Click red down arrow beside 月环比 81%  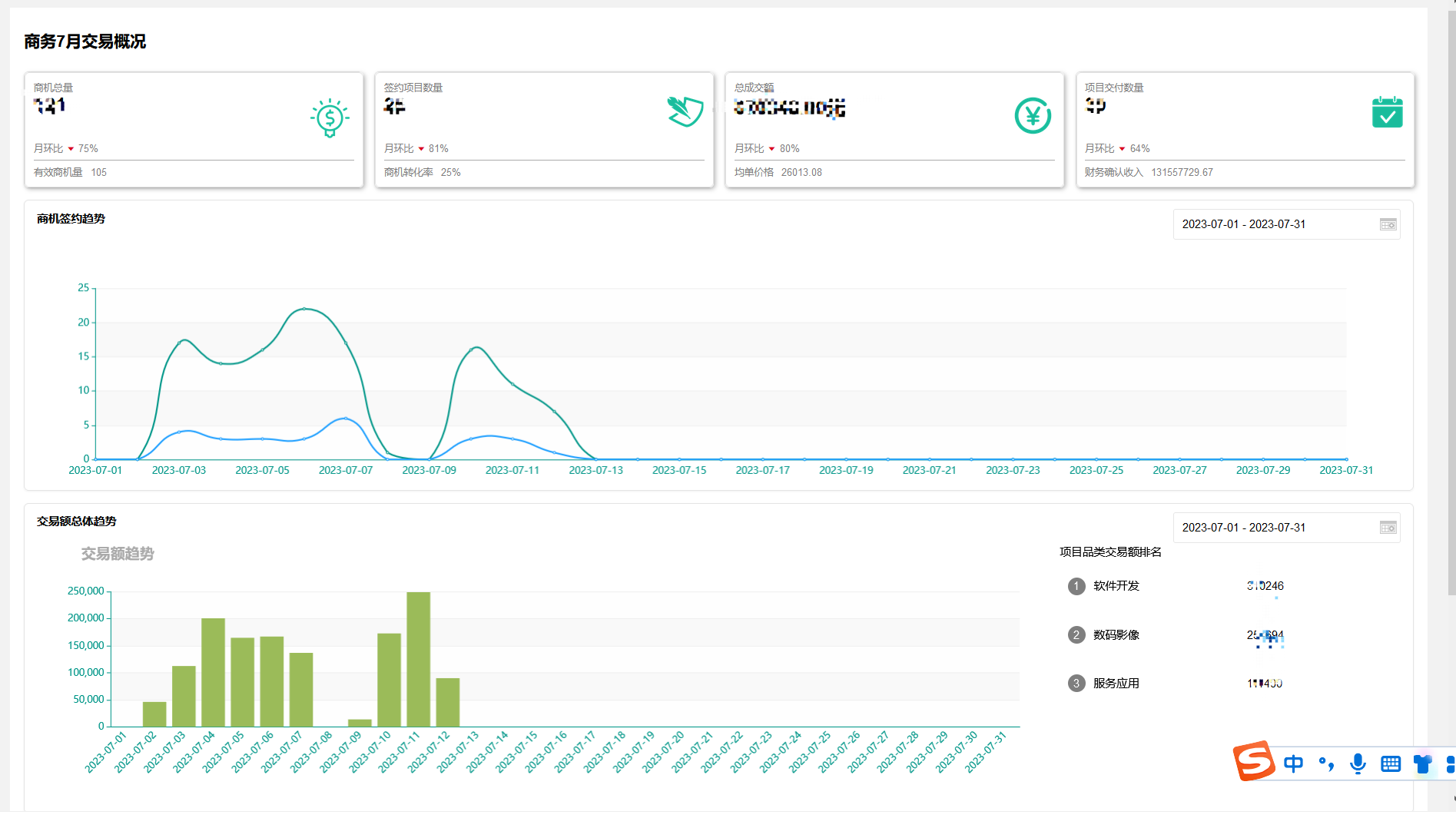421,149
